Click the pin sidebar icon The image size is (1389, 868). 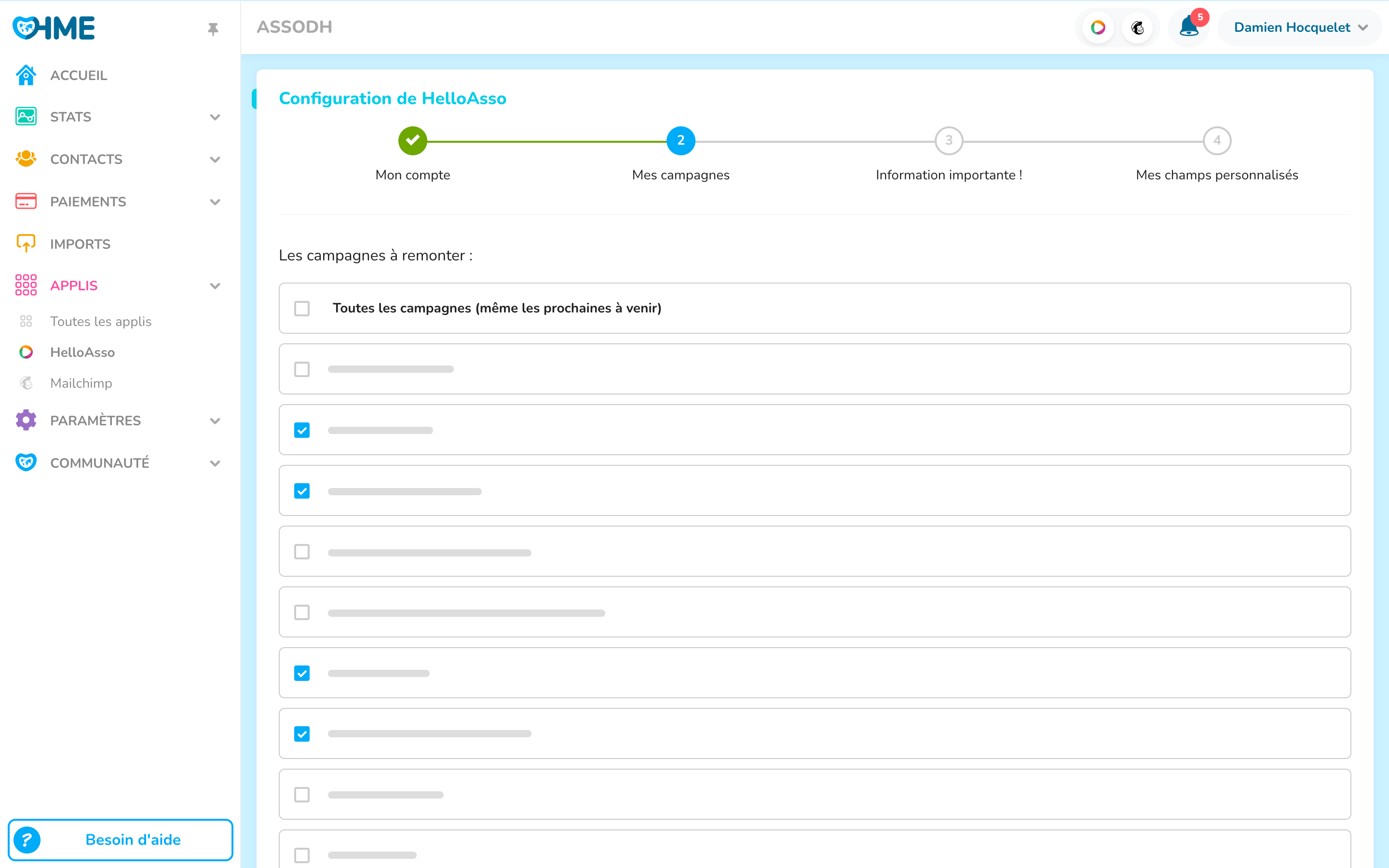pyautogui.click(x=213, y=29)
